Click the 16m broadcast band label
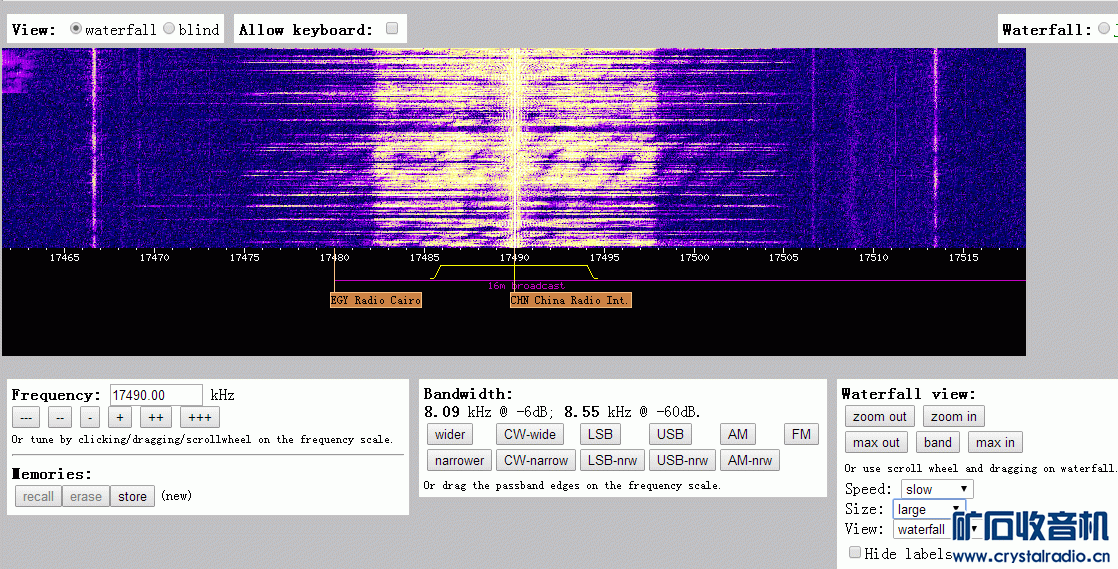This screenshot has height=569, width=1118. [526, 285]
